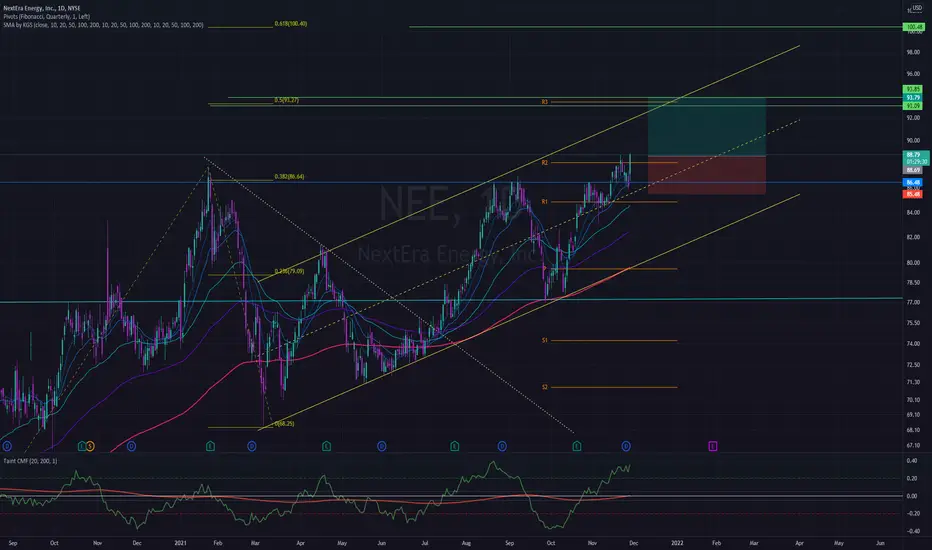The width and height of the screenshot is (932, 550).
Task: Open the purple upcoming earnings marker near February 2022
Action: coord(713,446)
